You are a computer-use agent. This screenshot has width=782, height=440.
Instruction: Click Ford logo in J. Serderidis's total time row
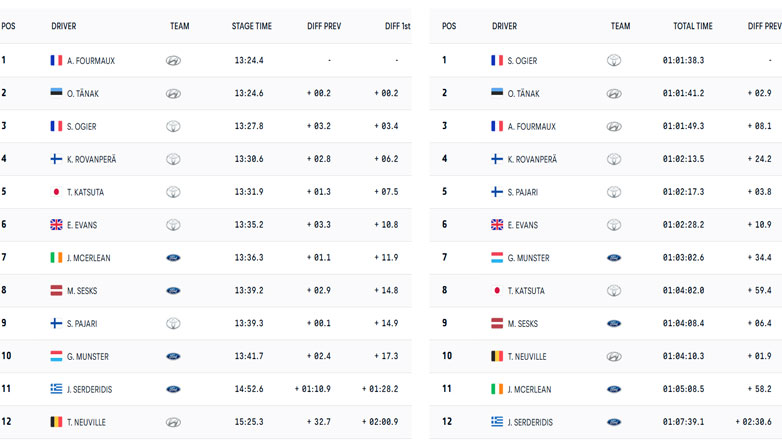614,422
